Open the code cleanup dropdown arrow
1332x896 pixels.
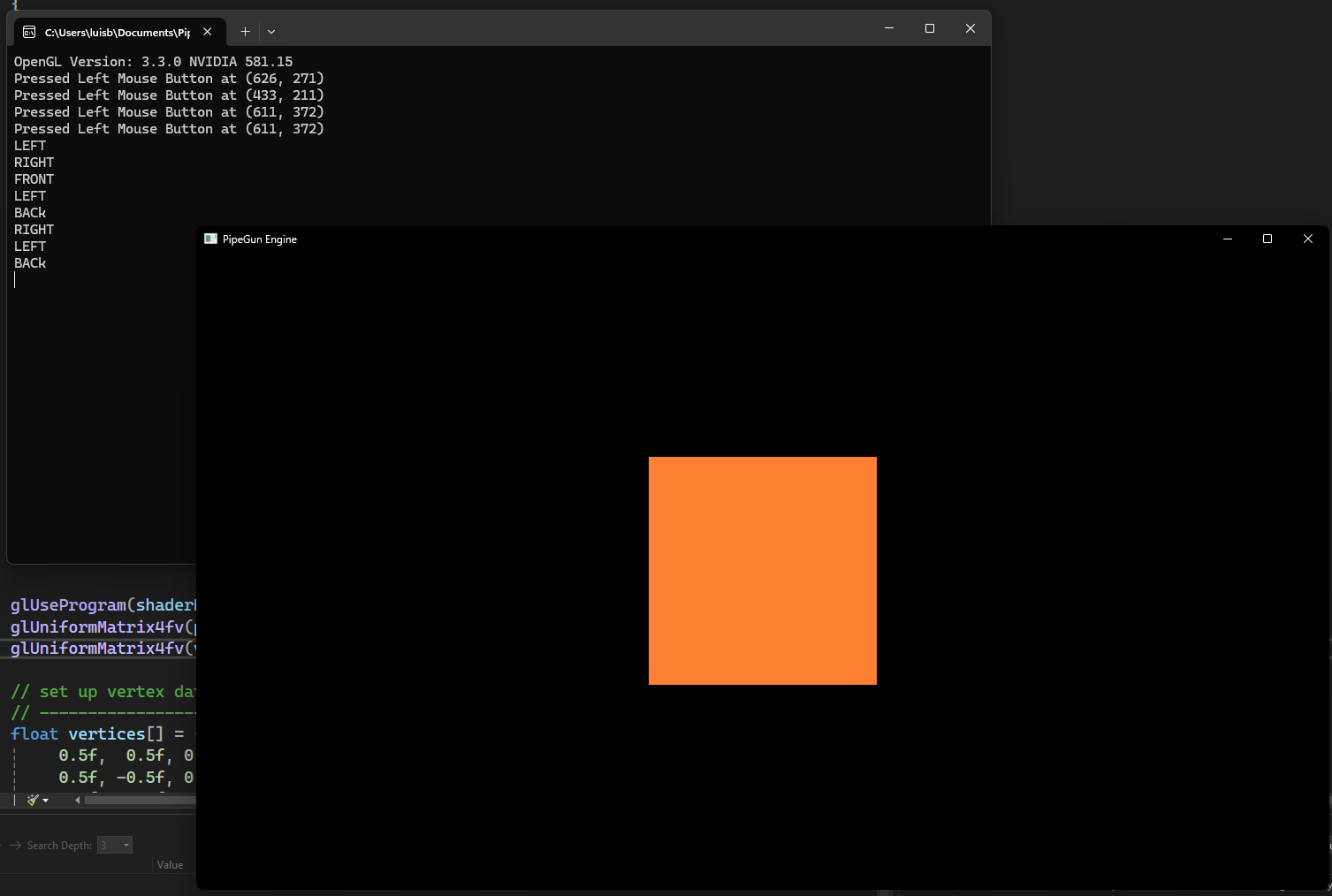46,801
